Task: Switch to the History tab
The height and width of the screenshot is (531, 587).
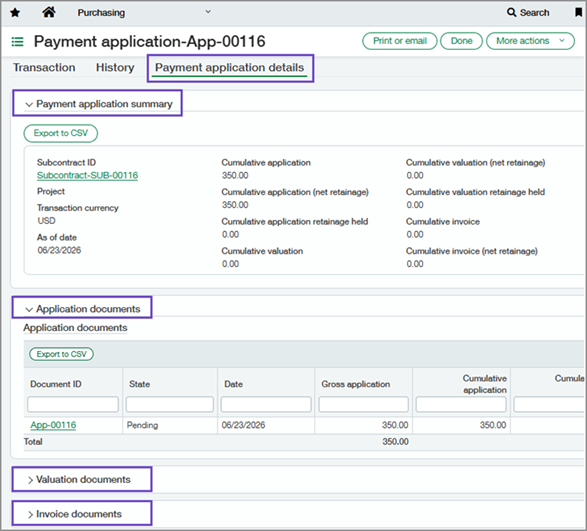Action: tap(115, 67)
